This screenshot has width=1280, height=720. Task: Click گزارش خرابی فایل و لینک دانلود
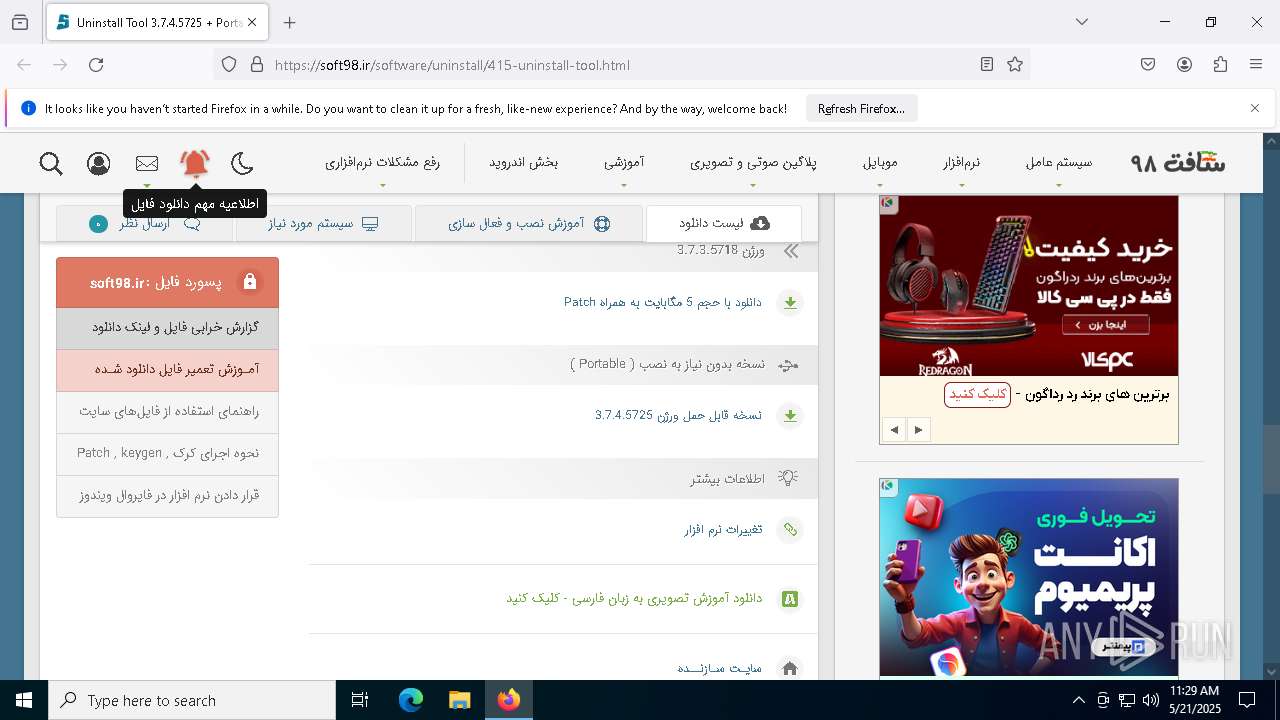pyautogui.click(x=167, y=328)
